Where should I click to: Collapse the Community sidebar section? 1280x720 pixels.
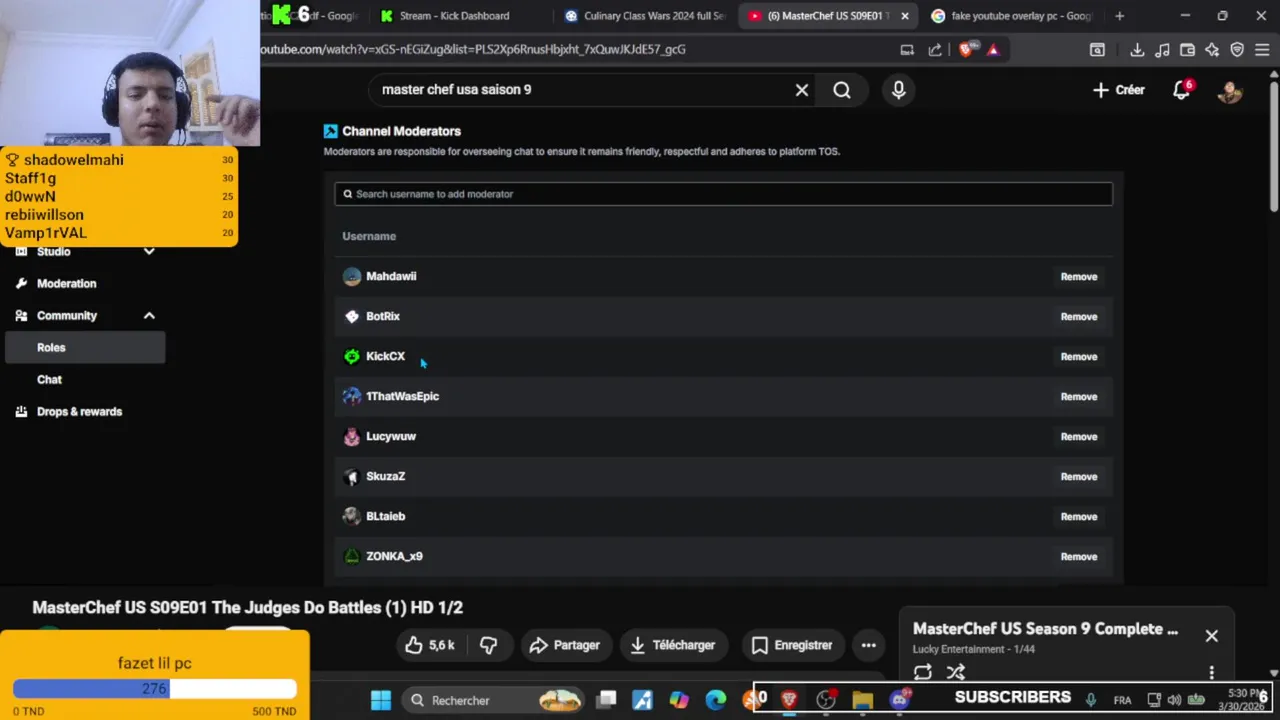point(149,316)
